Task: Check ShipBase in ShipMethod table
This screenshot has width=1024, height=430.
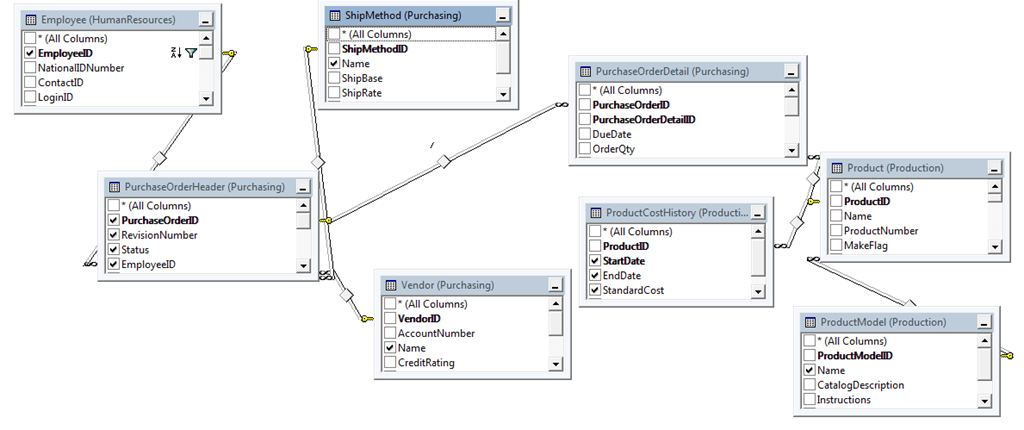Action: 334,78
